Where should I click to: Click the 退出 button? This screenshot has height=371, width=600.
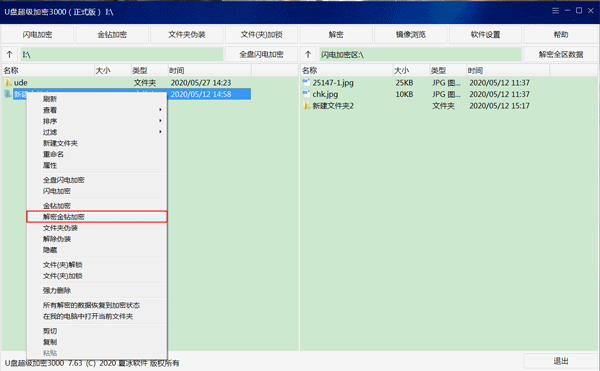pyautogui.click(x=561, y=361)
